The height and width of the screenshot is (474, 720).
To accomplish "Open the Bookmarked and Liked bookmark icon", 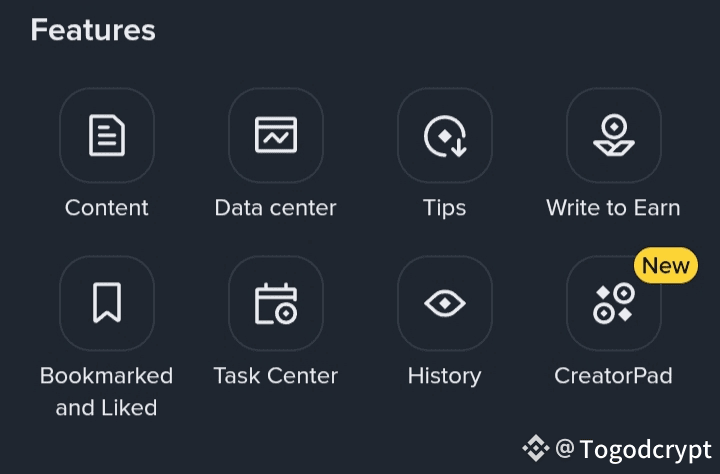I will click(106, 303).
